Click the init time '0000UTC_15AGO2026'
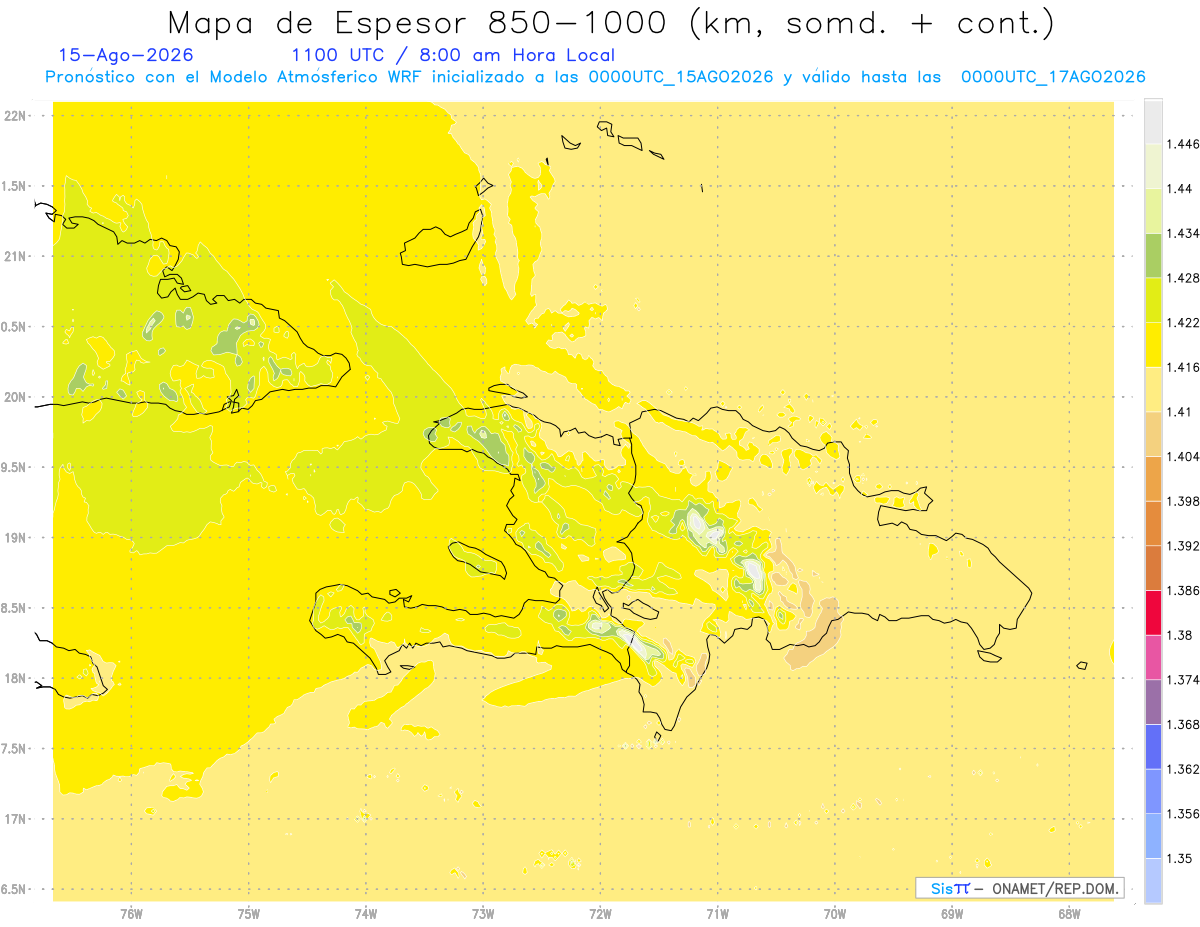 point(681,77)
